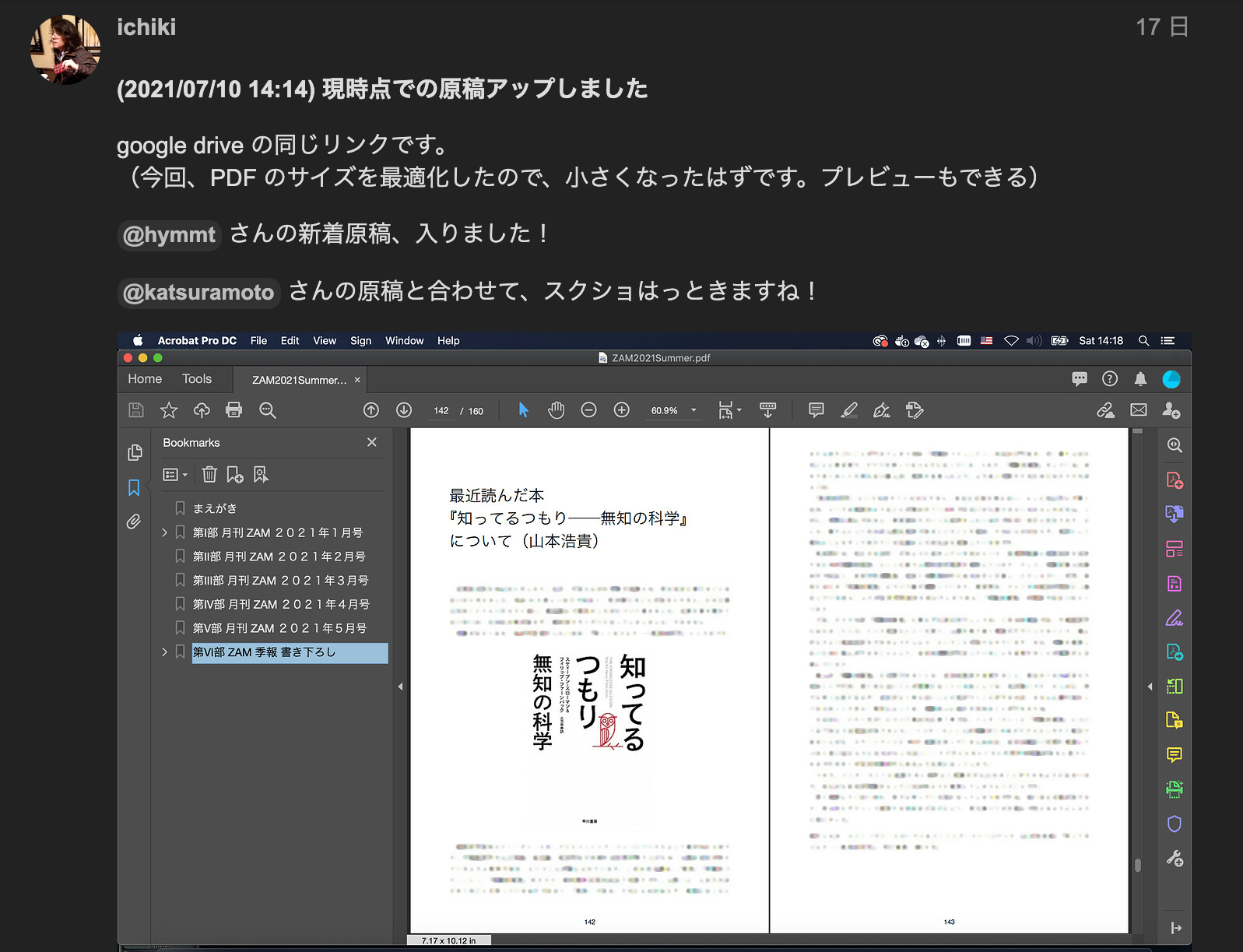Share link icon in toolbar
Image resolution: width=1243 pixels, height=952 pixels.
point(1105,410)
